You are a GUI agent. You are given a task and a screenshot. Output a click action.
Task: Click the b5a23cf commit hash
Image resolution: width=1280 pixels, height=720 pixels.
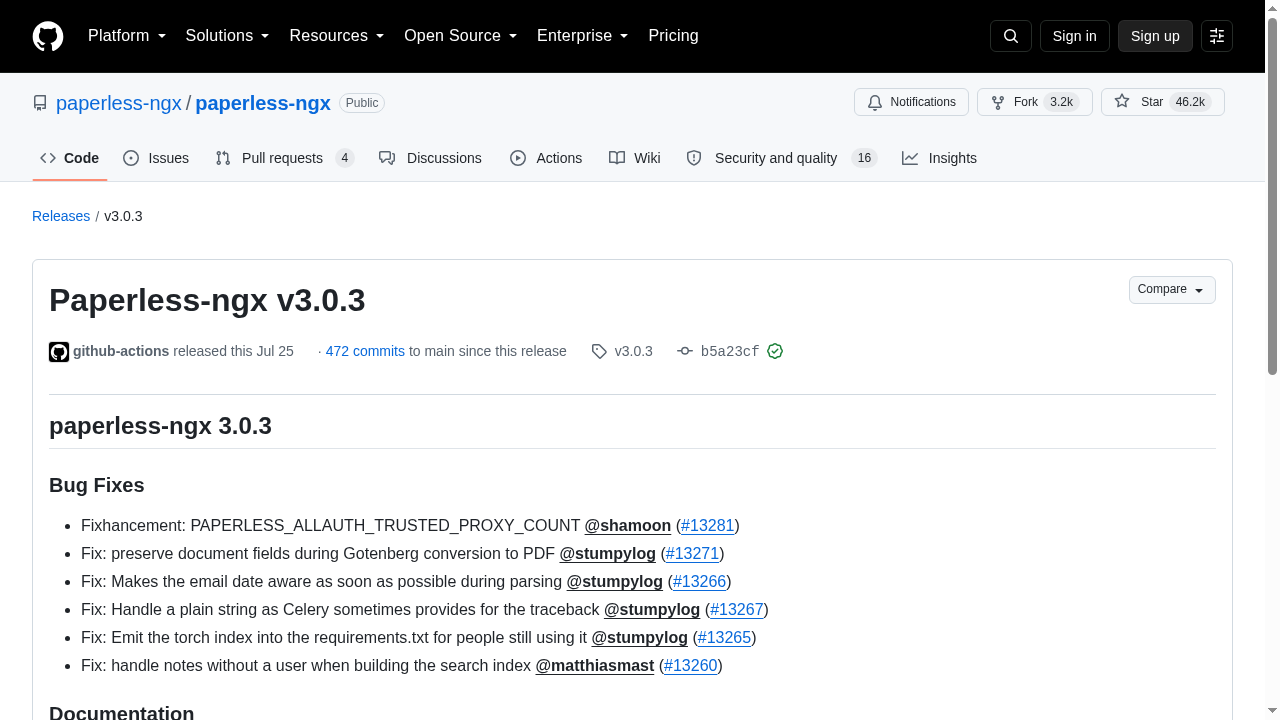pyautogui.click(x=730, y=351)
